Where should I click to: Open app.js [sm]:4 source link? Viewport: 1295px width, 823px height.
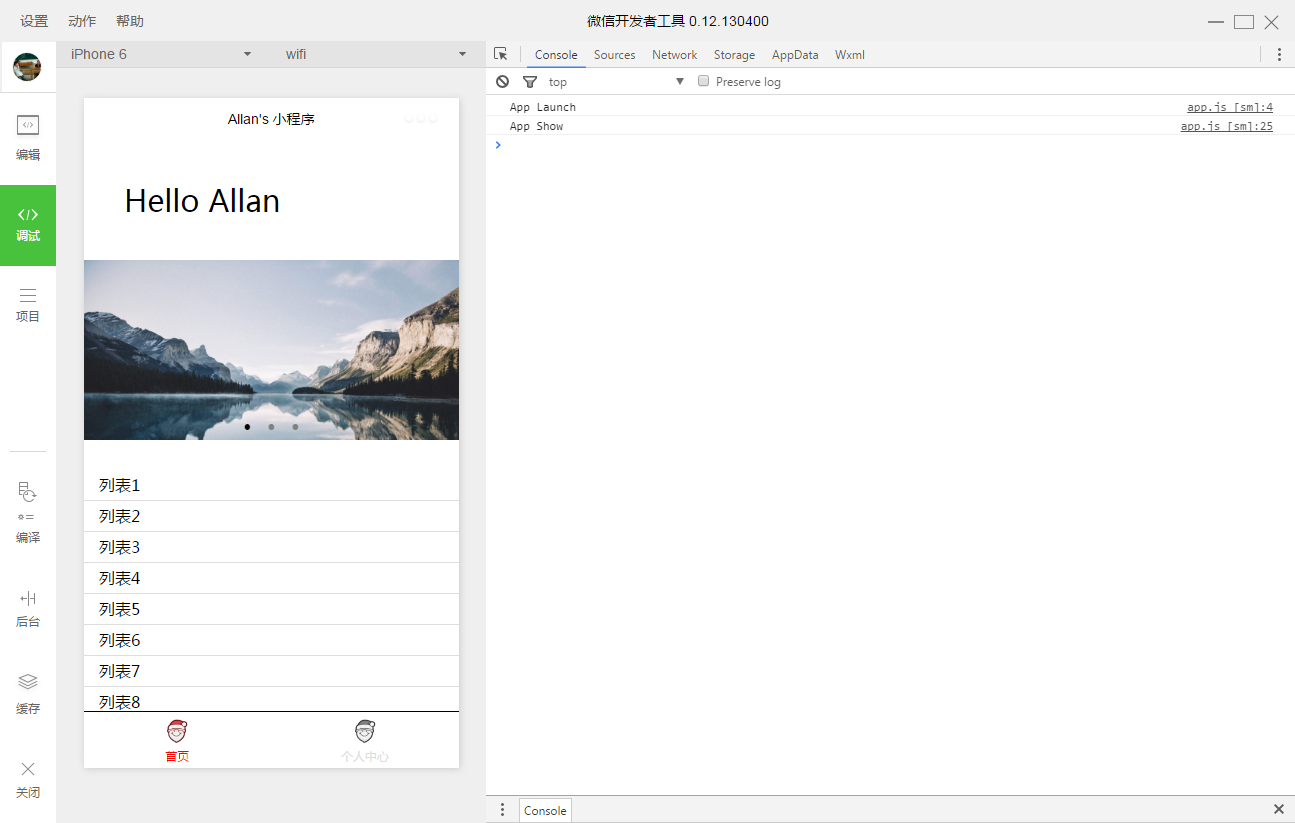(1230, 107)
